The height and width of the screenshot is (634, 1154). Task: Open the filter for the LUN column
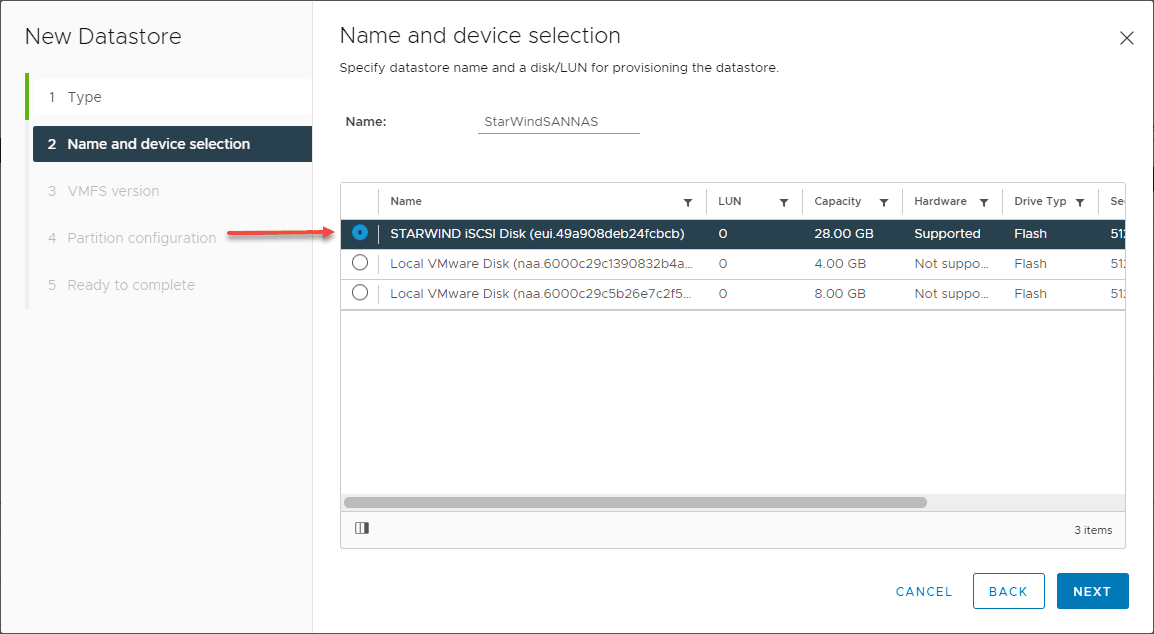coord(785,201)
